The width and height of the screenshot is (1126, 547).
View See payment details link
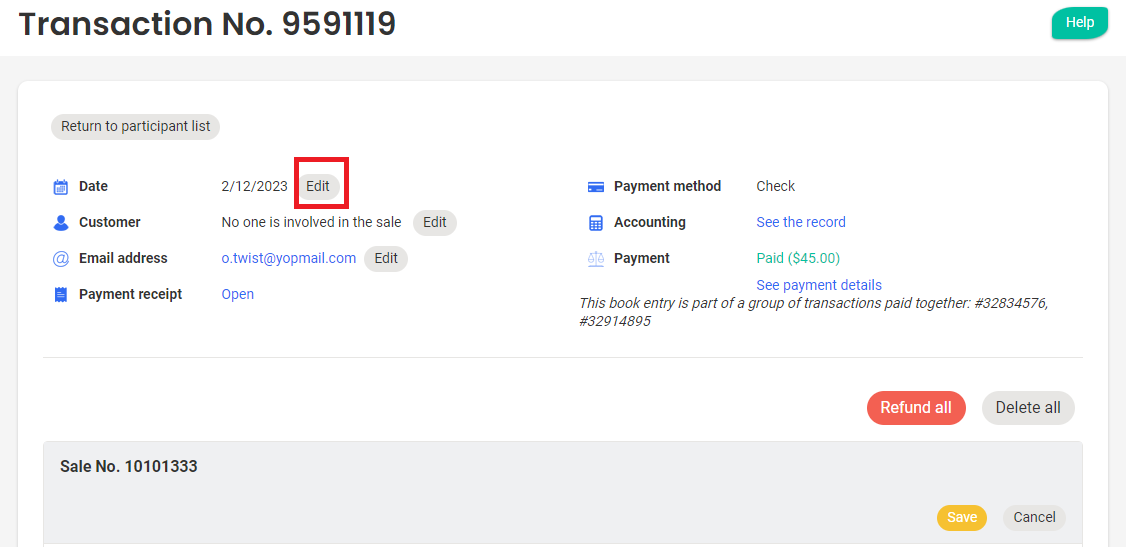pos(819,285)
